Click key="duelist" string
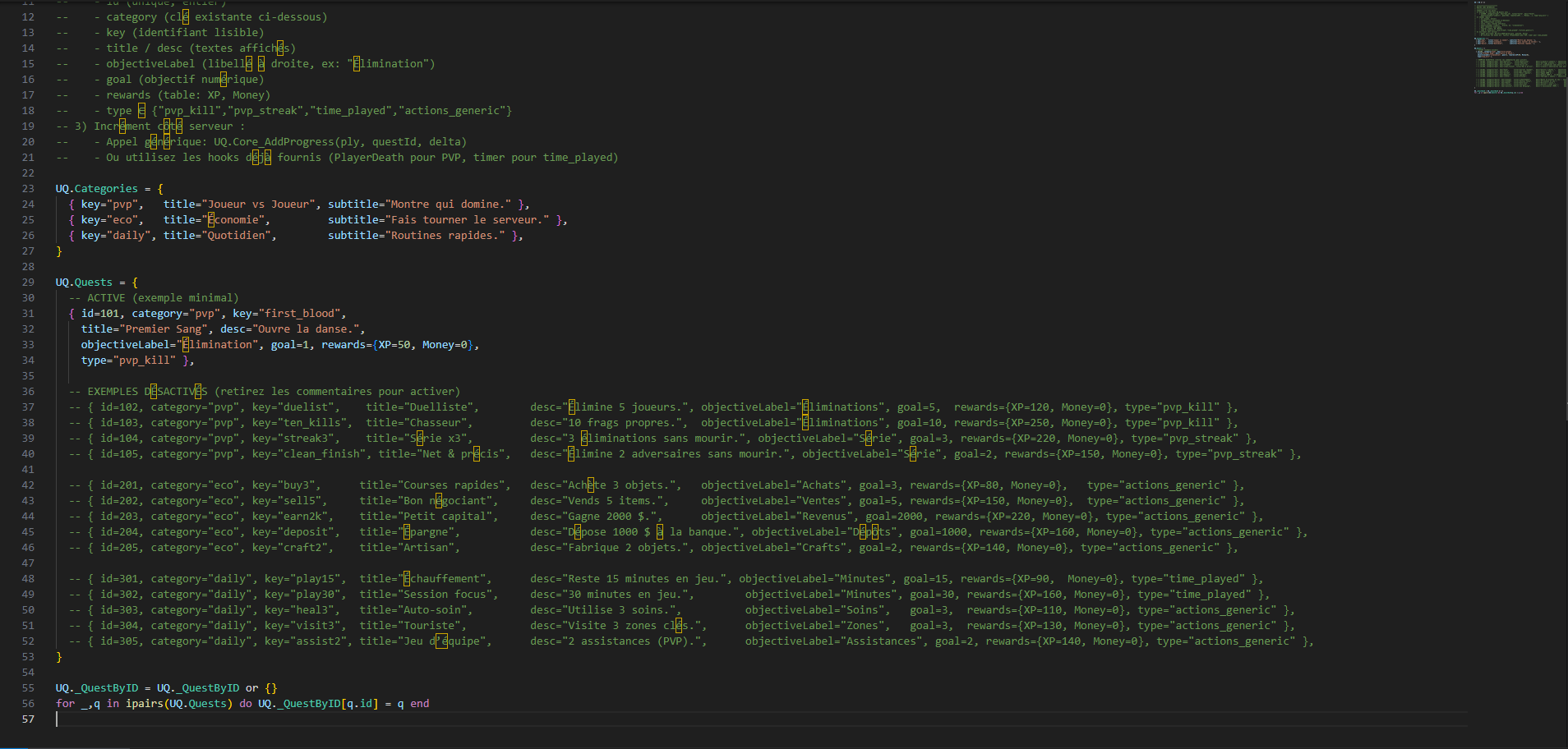The width and height of the screenshot is (1568, 749). (293, 407)
